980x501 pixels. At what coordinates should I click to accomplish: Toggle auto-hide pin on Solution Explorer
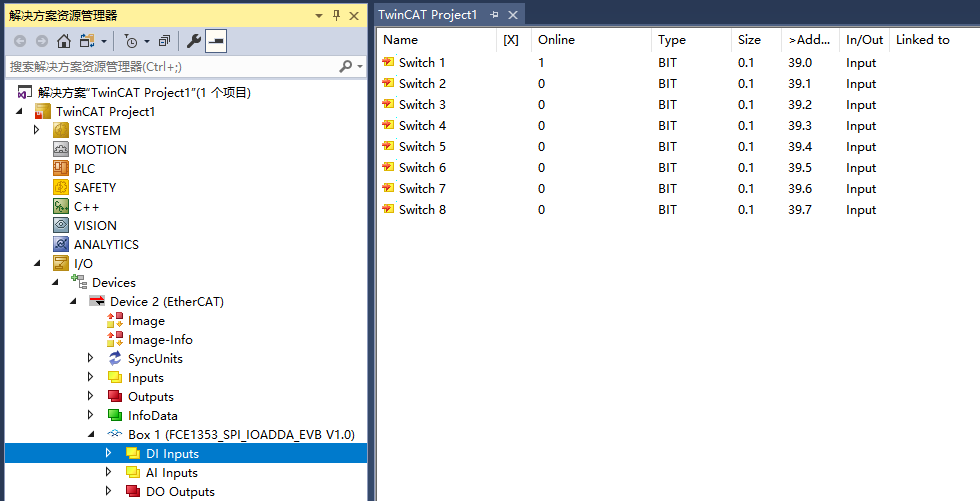[336, 16]
